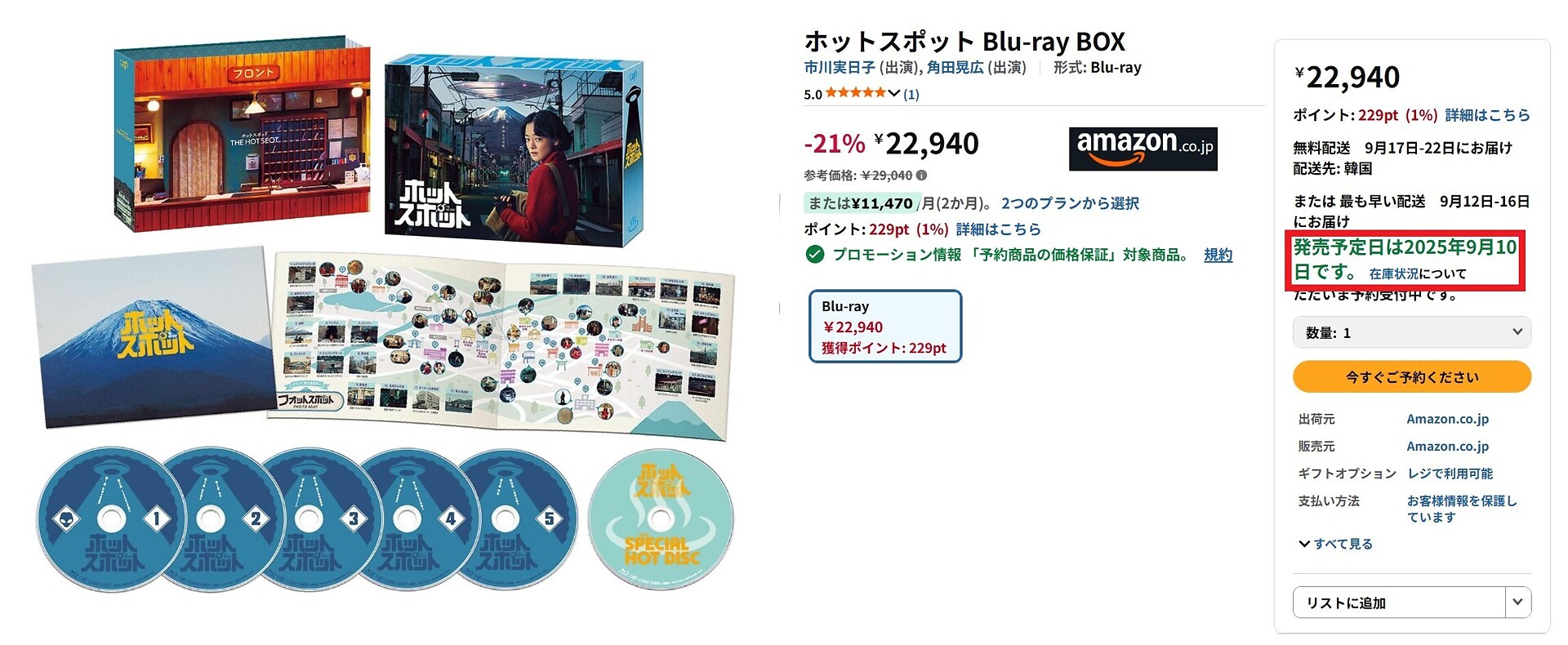1568x645 pixels.
Task: Open the リストに追加 dropdown arrow
Action: [x=1517, y=603]
